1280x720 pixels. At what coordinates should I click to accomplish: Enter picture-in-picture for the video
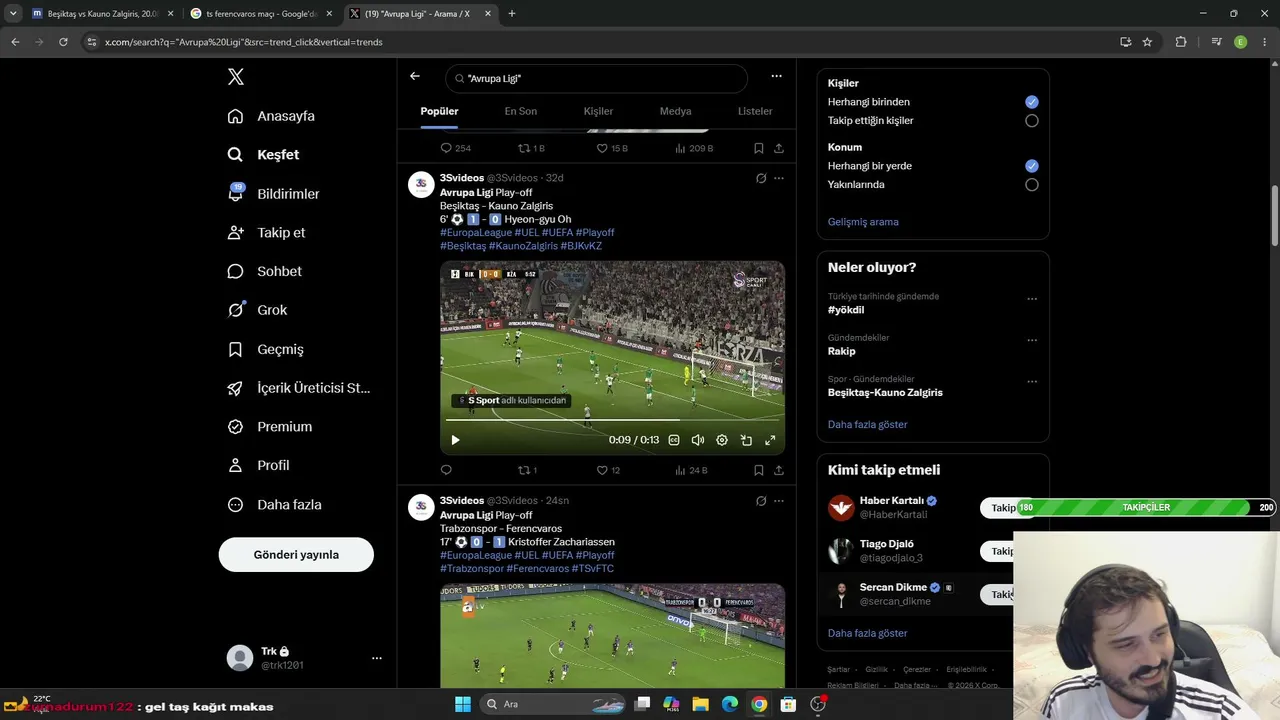pos(746,440)
